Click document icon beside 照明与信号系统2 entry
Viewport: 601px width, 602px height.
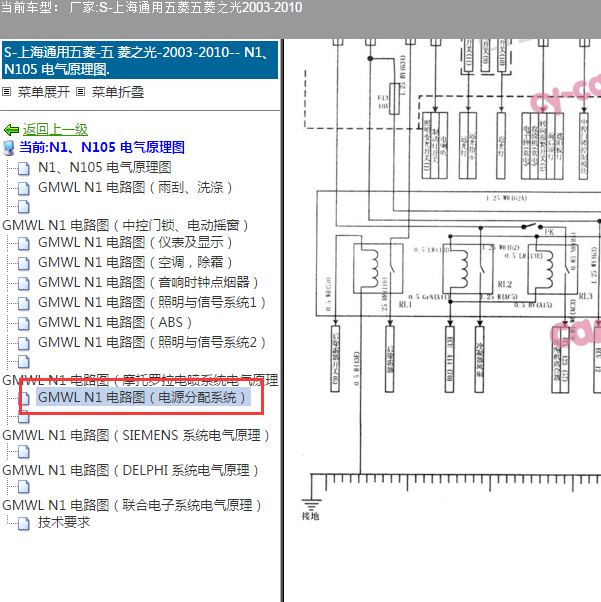(24, 344)
